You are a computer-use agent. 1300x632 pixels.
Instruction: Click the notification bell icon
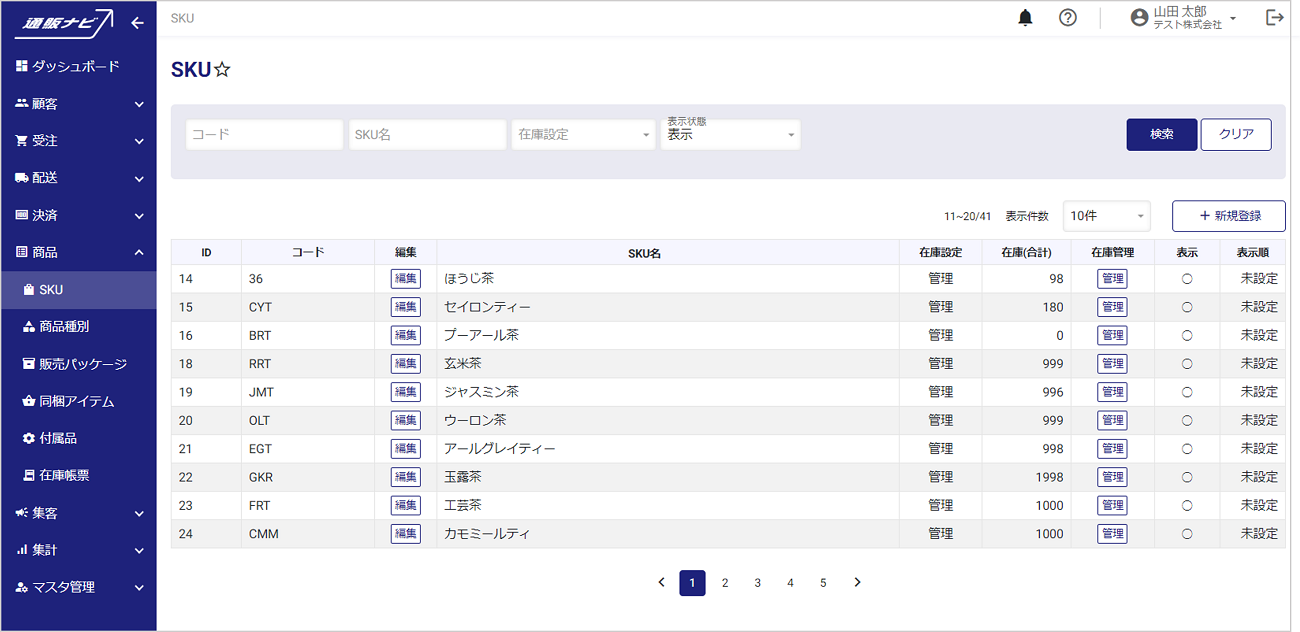[x=1025, y=18]
